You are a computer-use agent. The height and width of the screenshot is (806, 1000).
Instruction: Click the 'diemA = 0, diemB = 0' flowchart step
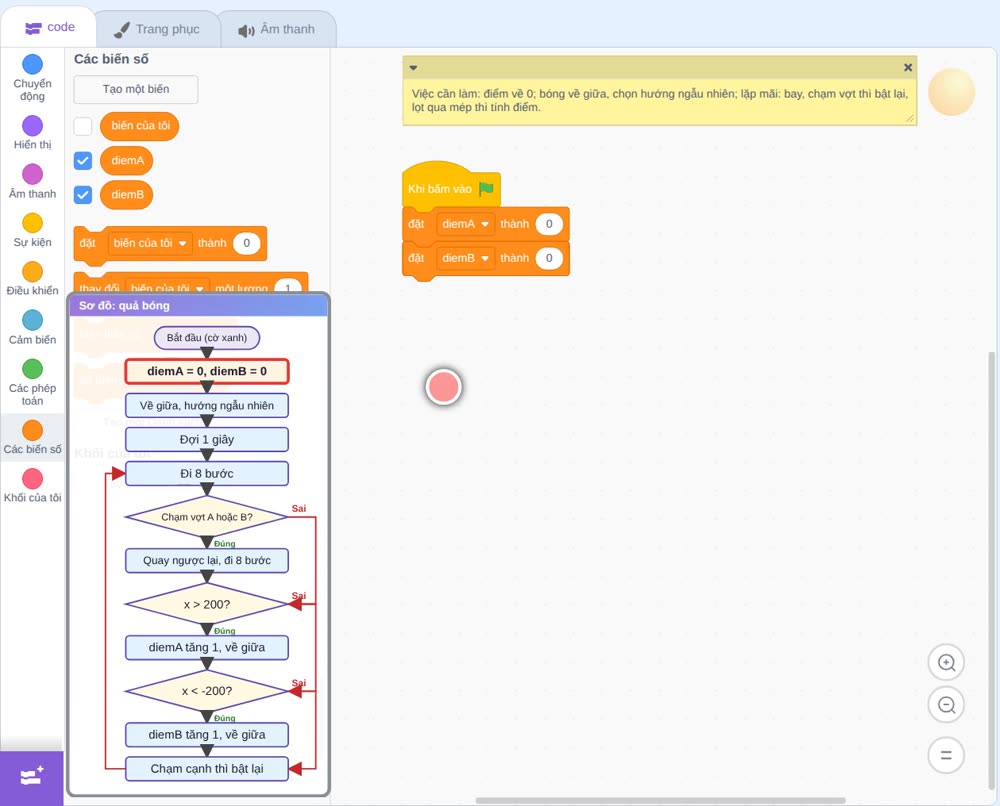tap(207, 371)
